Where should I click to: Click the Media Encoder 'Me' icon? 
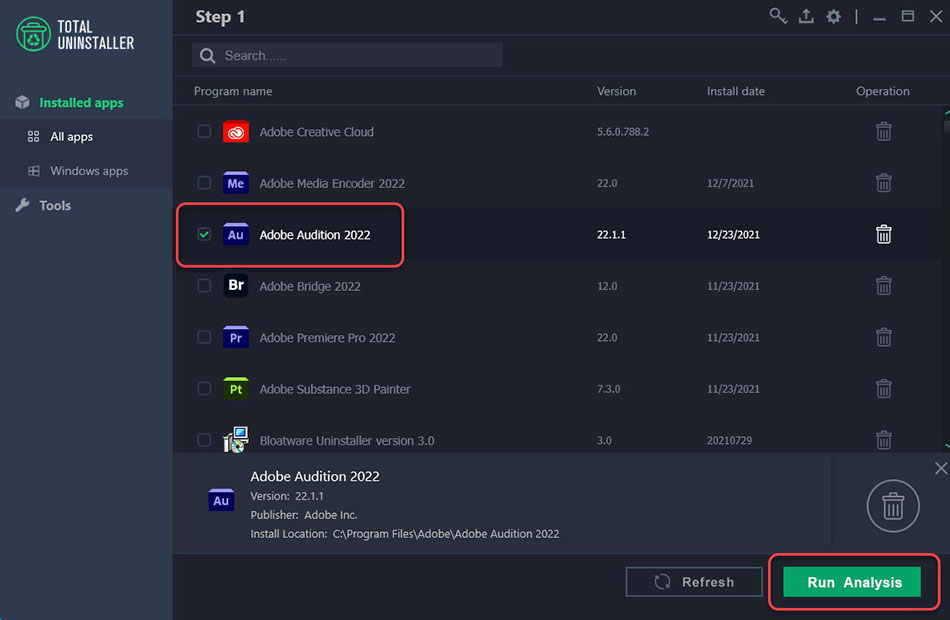(x=236, y=183)
